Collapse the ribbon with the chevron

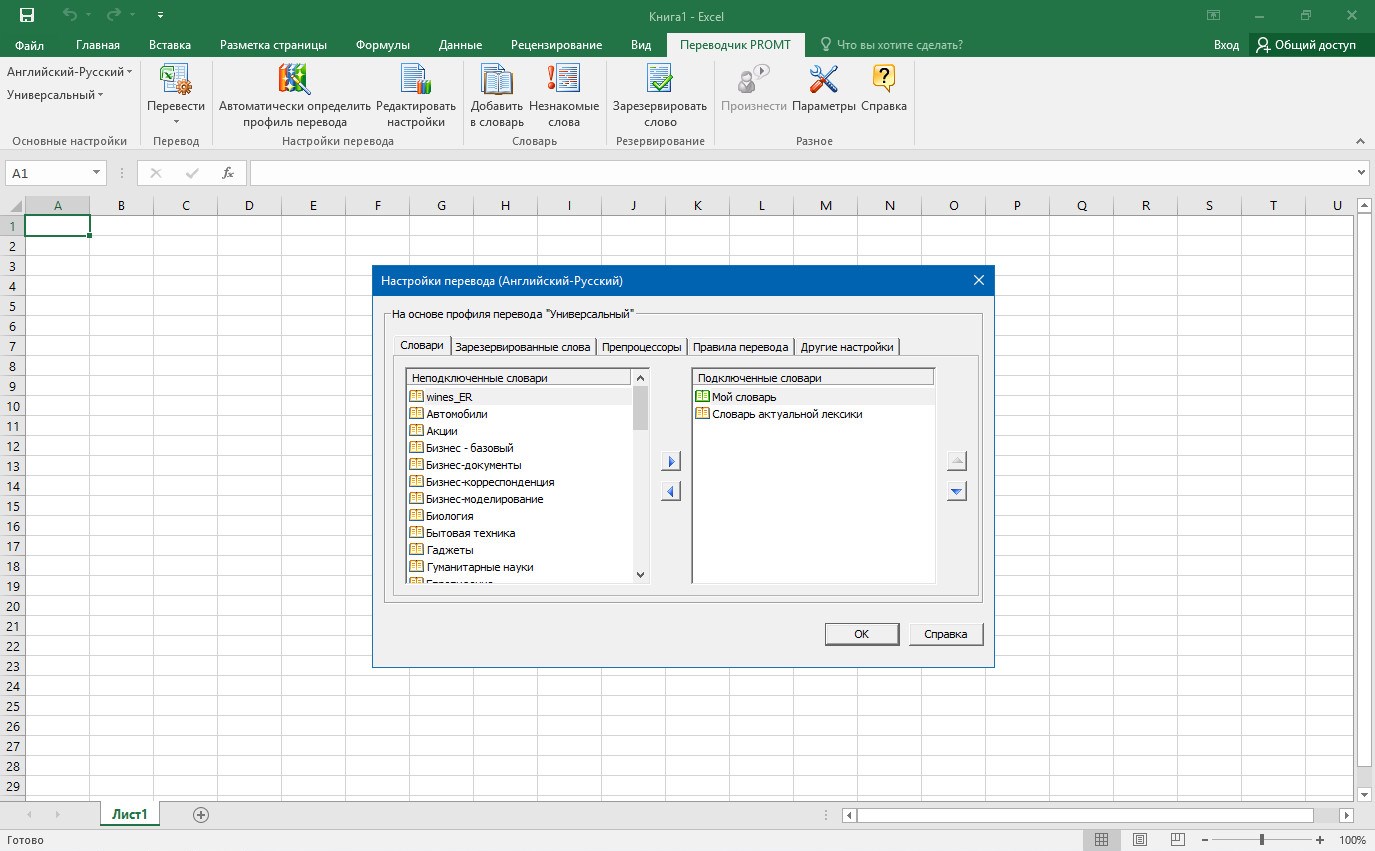1360,141
